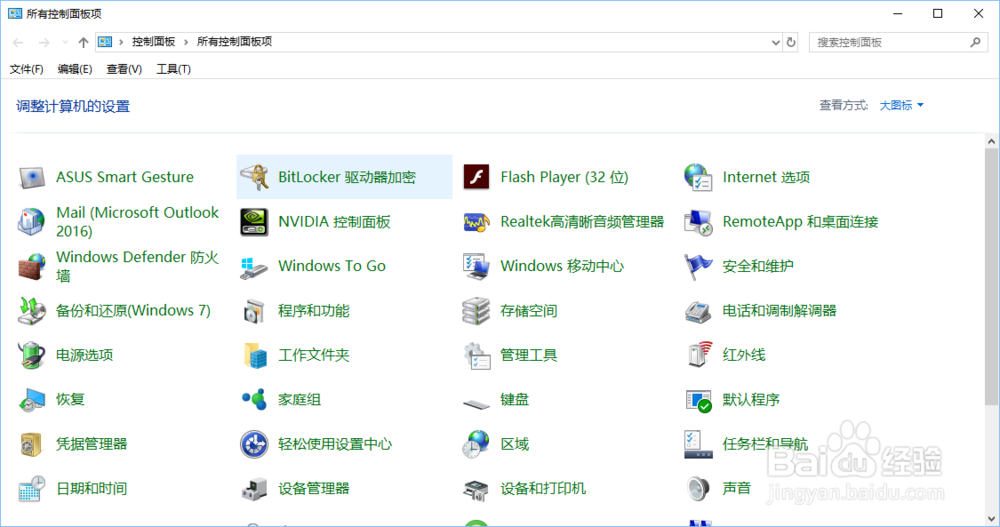Viewport: 1000px width, 527px height.
Task: Open Security and Maintenance flag icon
Action: pyautogui.click(x=698, y=266)
